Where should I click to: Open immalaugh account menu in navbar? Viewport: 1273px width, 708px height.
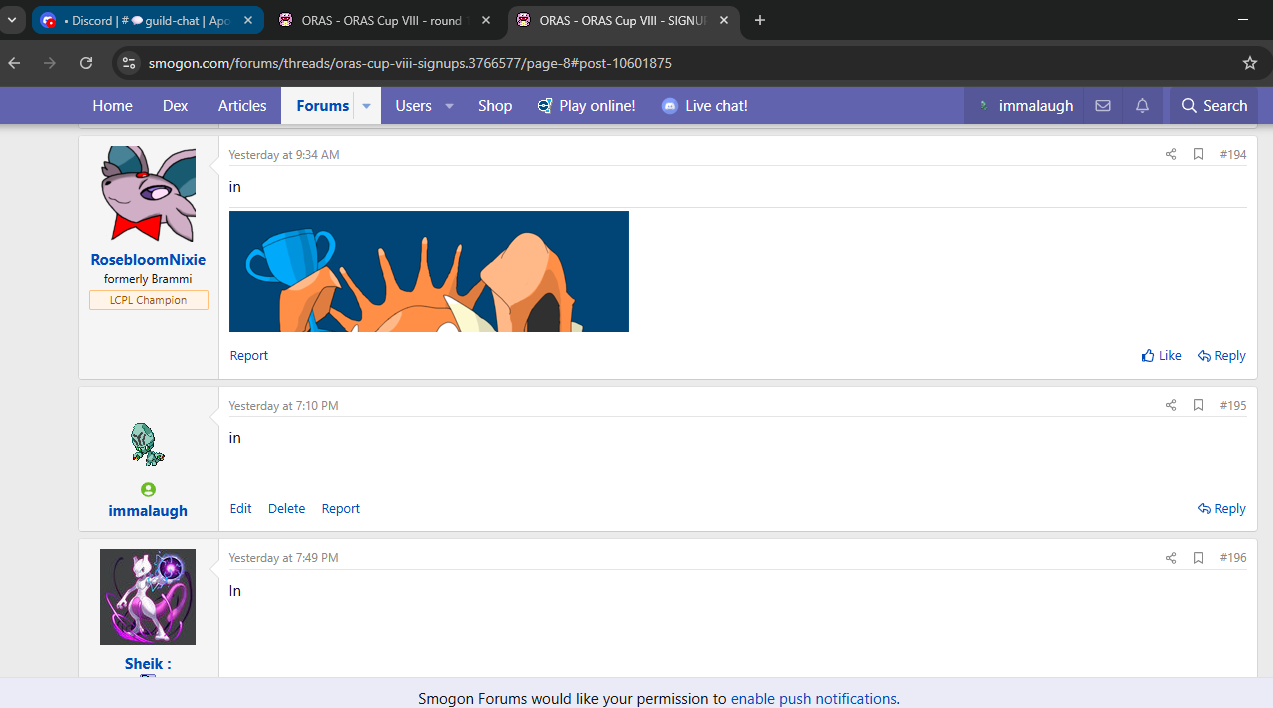[x=1025, y=105]
